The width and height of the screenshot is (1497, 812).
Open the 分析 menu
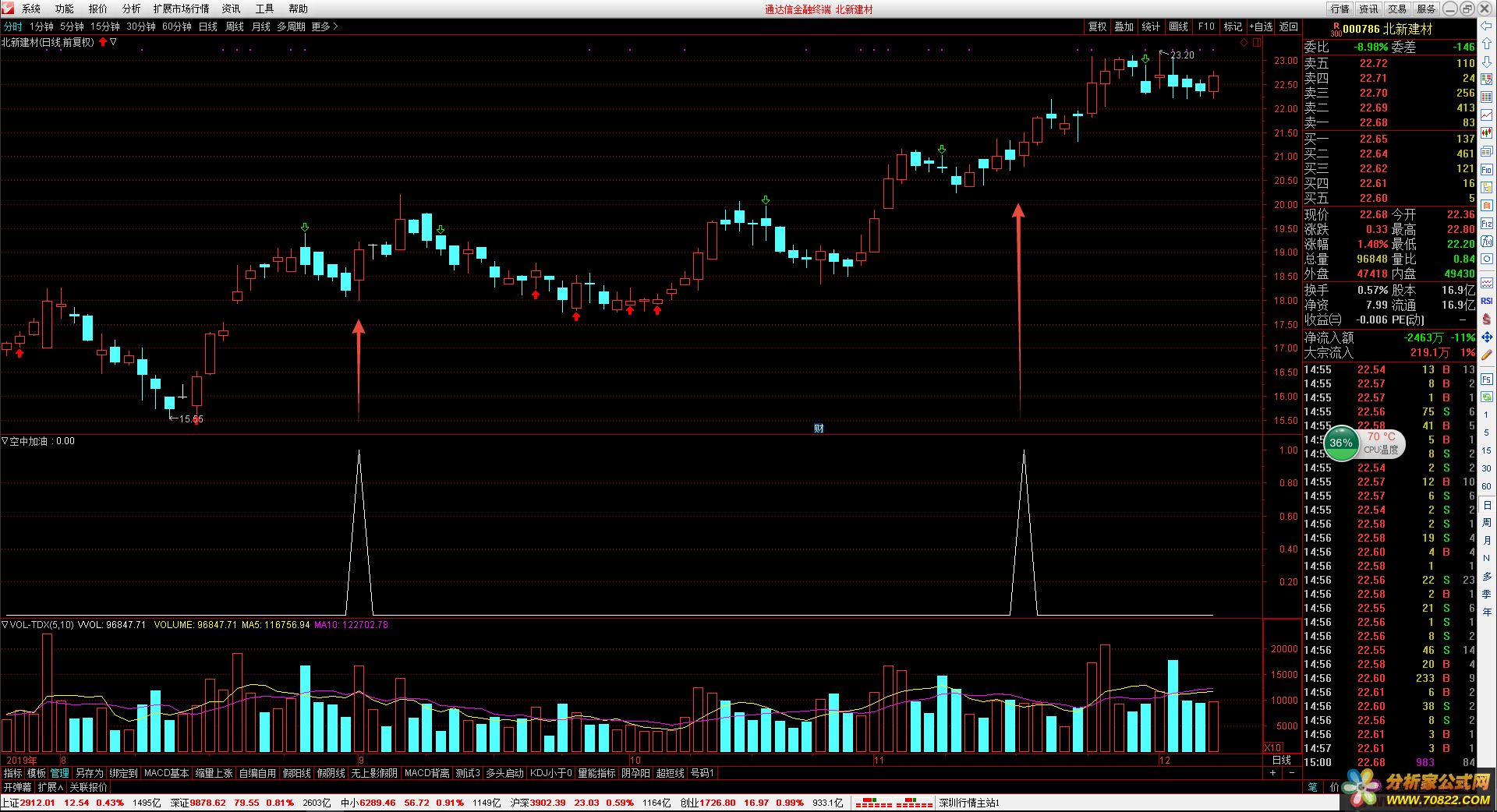click(131, 9)
